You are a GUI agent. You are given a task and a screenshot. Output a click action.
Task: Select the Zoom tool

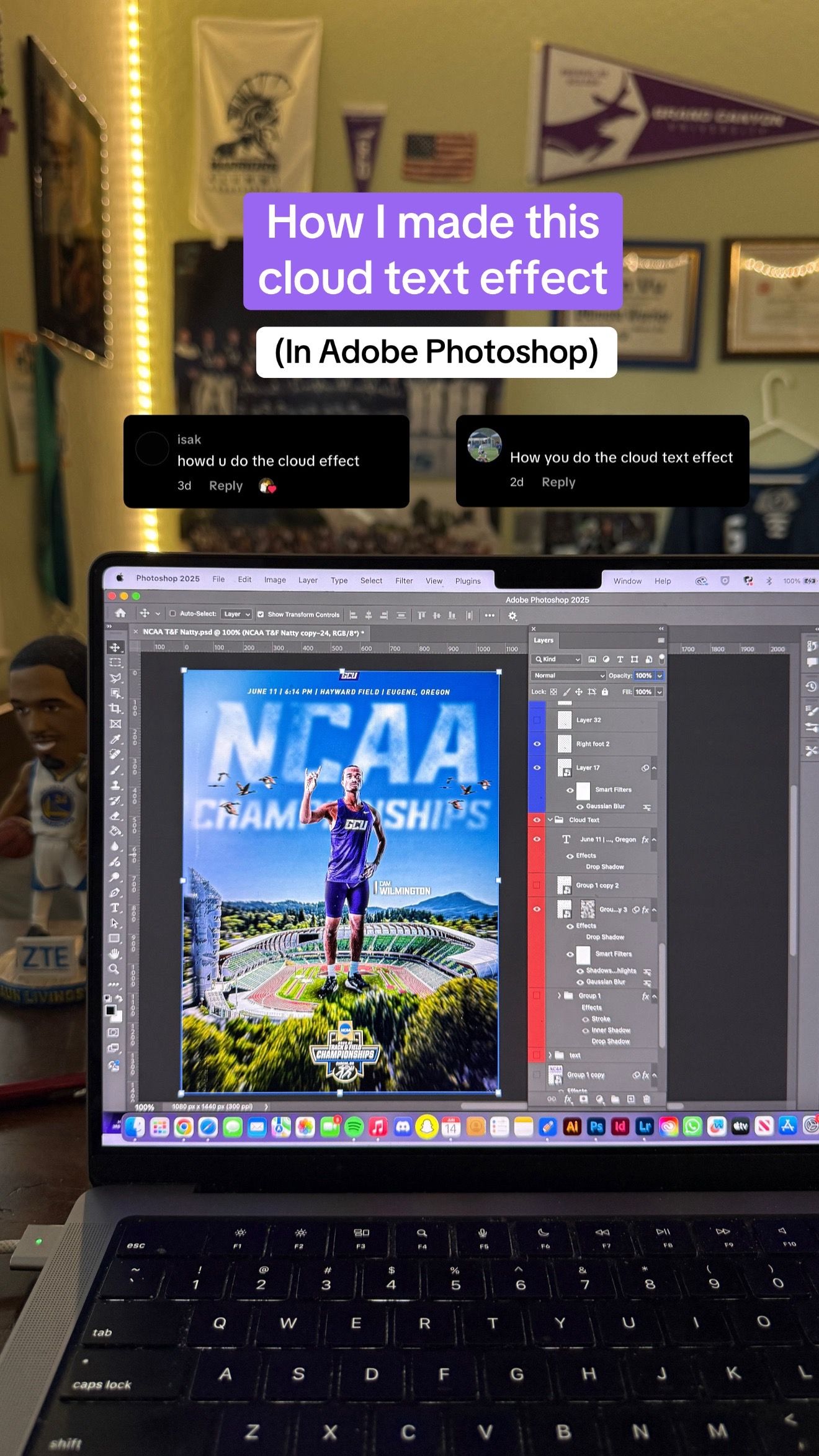[x=114, y=969]
